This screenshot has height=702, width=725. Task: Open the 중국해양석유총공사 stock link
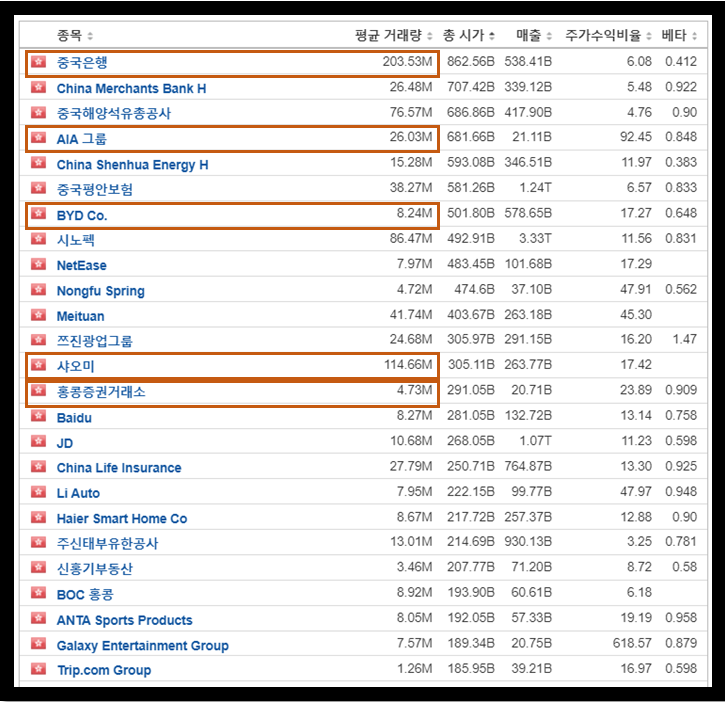114,113
